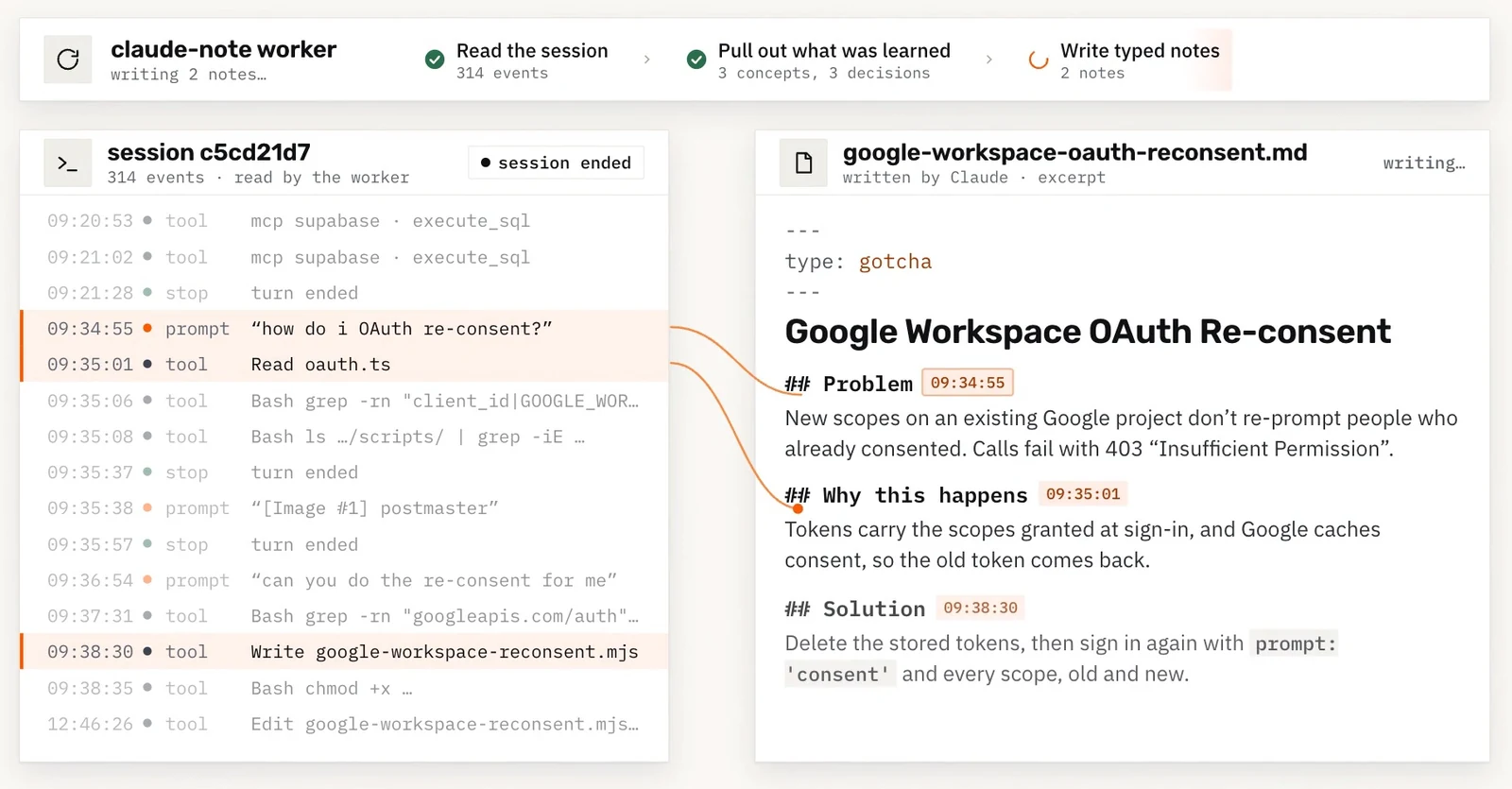Select the Bash grep client_id row
Screen dimensions: 1512x789
(x=344, y=401)
